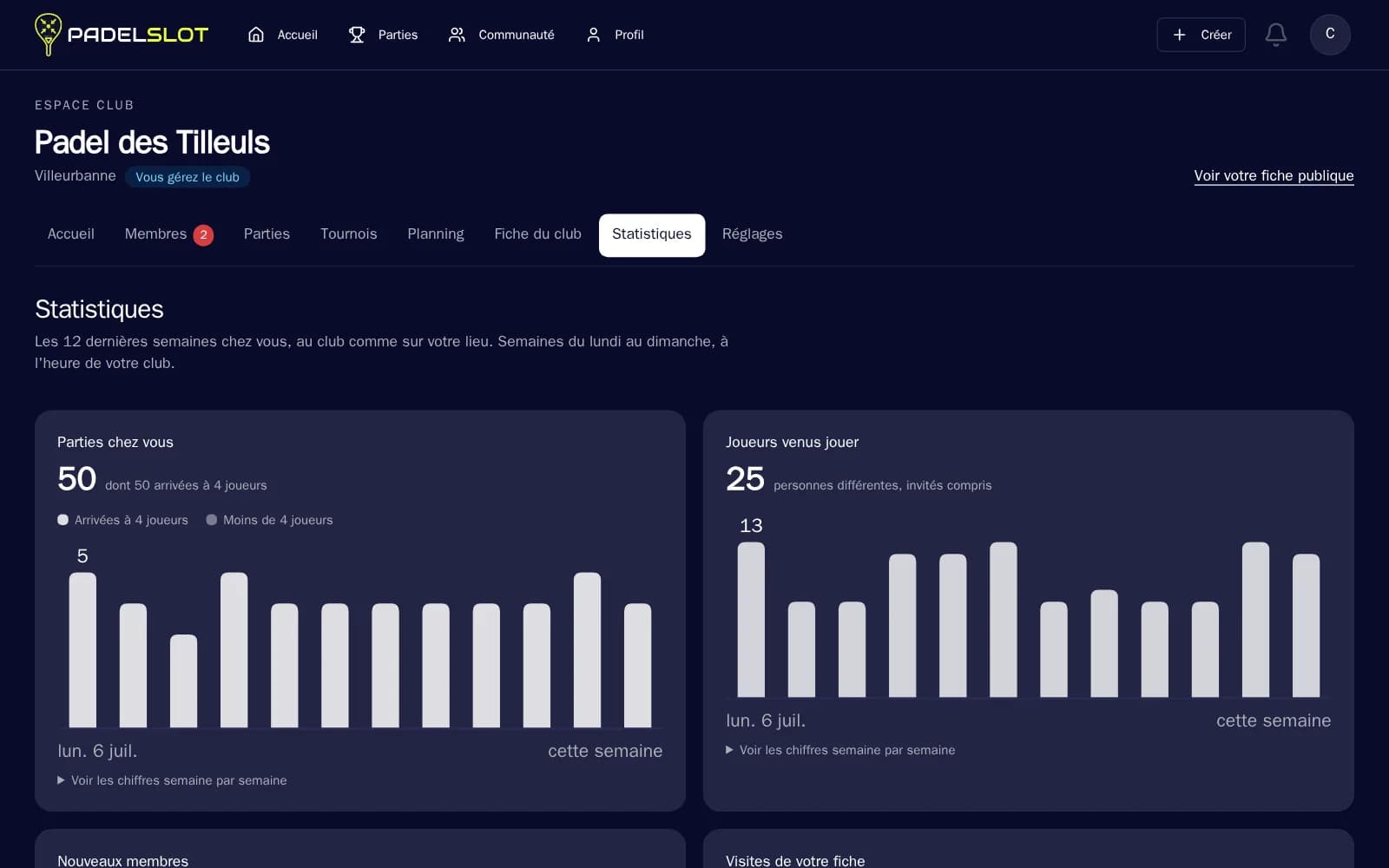Switch to the Réglages tab
1389x868 pixels.
point(753,234)
